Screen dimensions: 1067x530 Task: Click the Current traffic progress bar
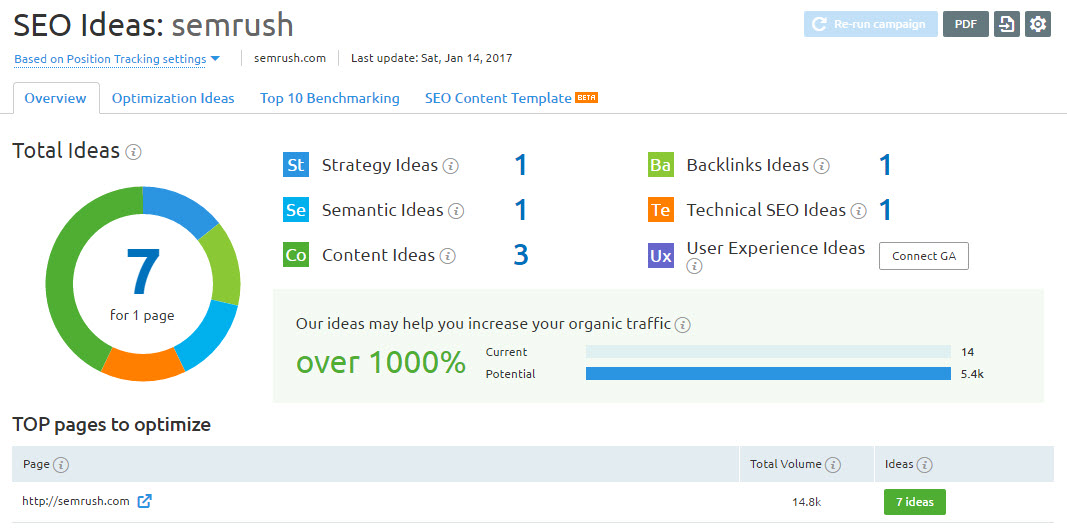(x=768, y=352)
